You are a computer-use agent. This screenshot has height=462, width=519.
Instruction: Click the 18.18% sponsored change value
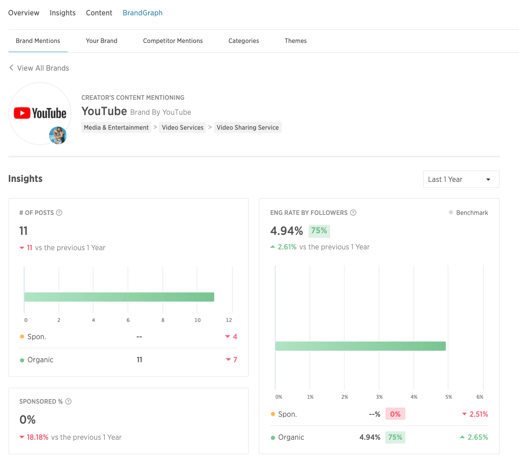37,437
